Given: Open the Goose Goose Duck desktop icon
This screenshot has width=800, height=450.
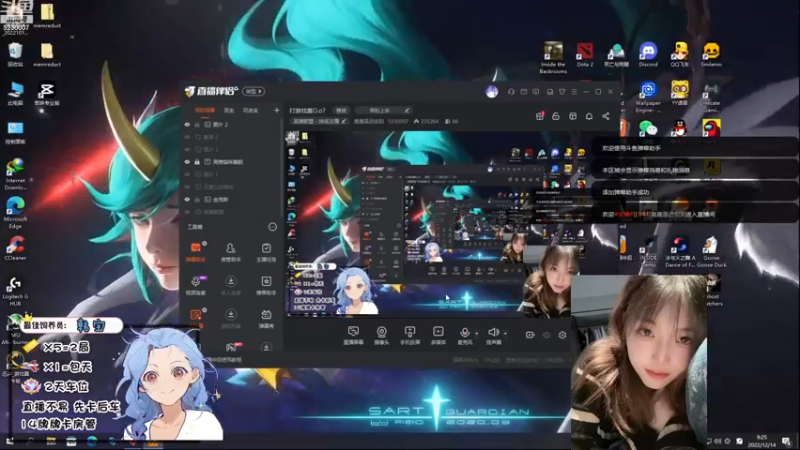Looking at the screenshot, I should pos(711,253).
